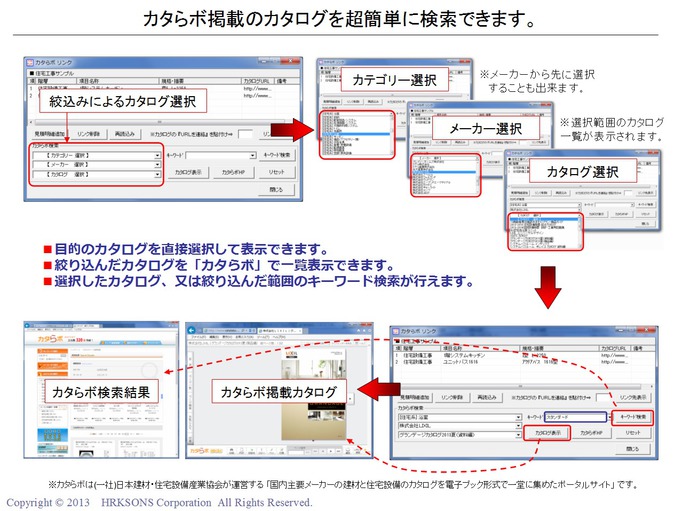Click 再読込 button in the bottom-right window

click(487, 397)
